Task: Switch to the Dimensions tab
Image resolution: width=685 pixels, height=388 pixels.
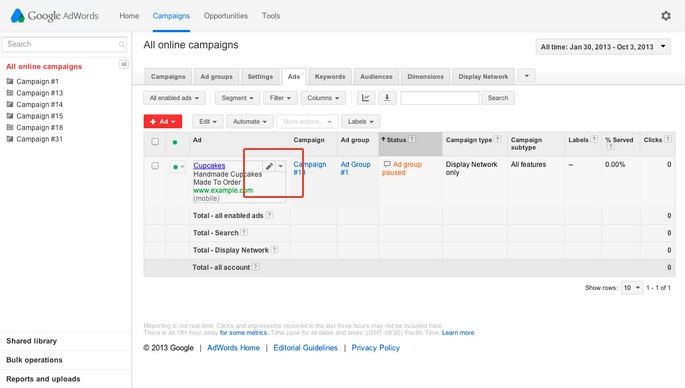Action: [x=425, y=76]
